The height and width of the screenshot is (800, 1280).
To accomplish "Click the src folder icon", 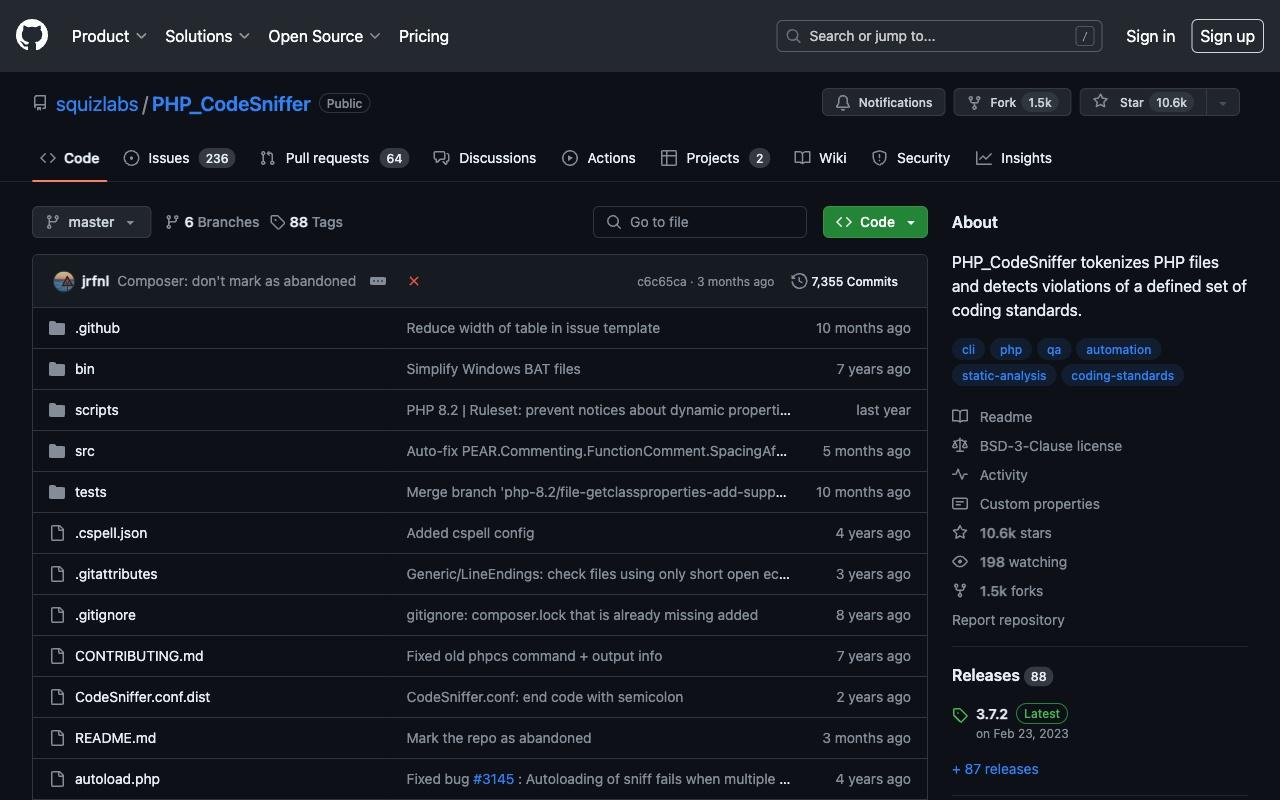I will [57, 451].
